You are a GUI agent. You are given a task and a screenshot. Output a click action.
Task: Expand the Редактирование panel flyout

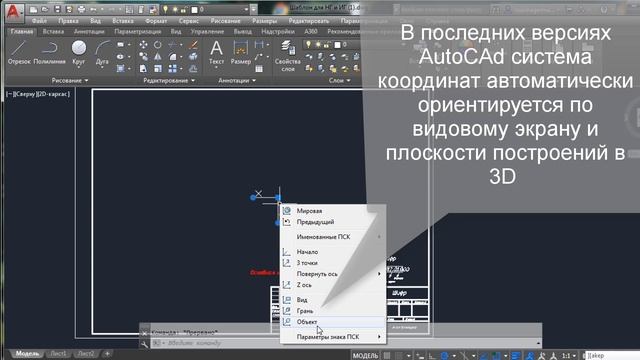[x=169, y=80]
